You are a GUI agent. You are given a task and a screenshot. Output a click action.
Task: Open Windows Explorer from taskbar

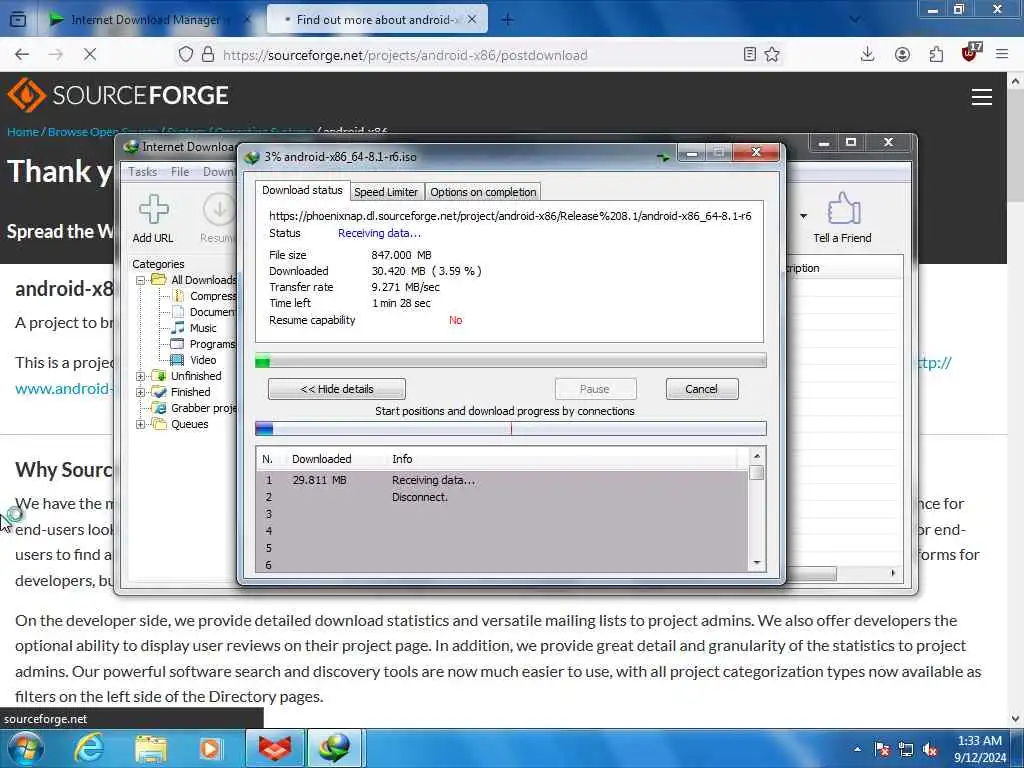[151, 748]
